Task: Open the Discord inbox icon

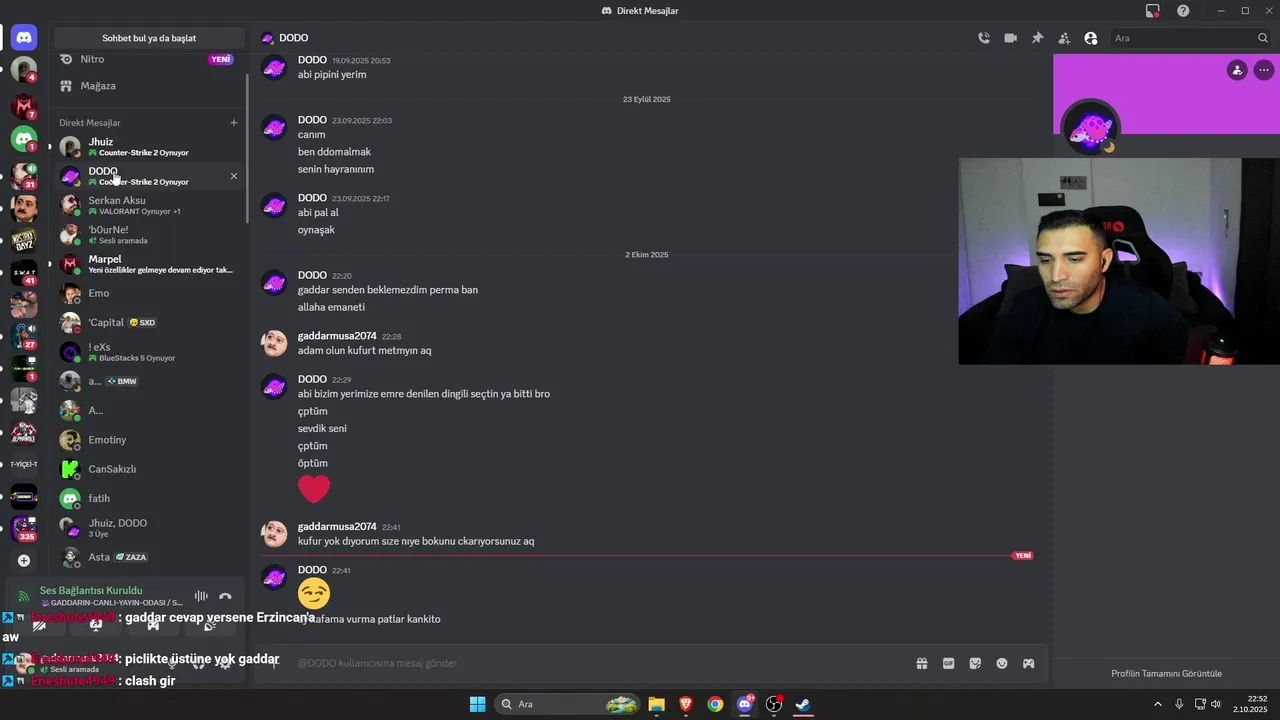Action: coord(1153,11)
